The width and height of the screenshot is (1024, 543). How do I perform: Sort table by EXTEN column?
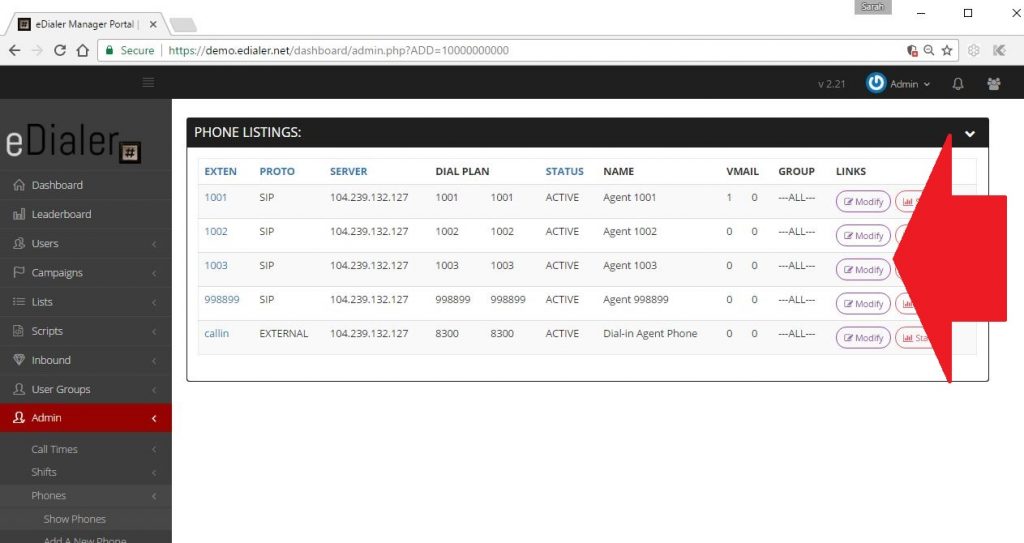coord(220,171)
